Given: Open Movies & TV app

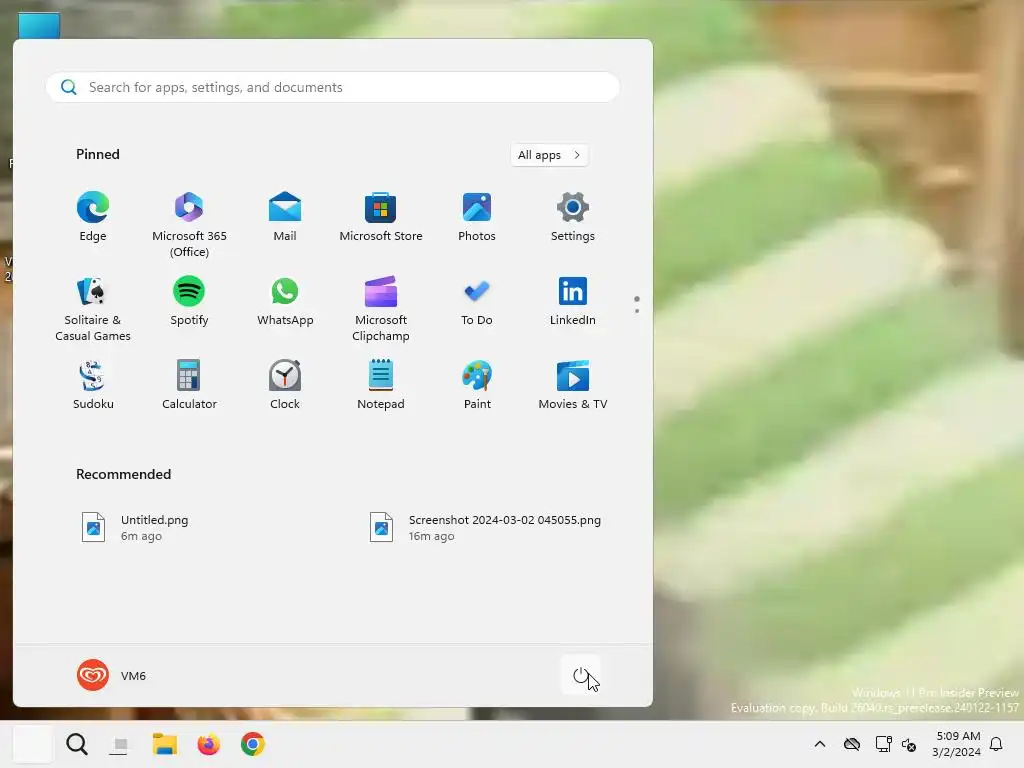Looking at the screenshot, I should point(573,385).
